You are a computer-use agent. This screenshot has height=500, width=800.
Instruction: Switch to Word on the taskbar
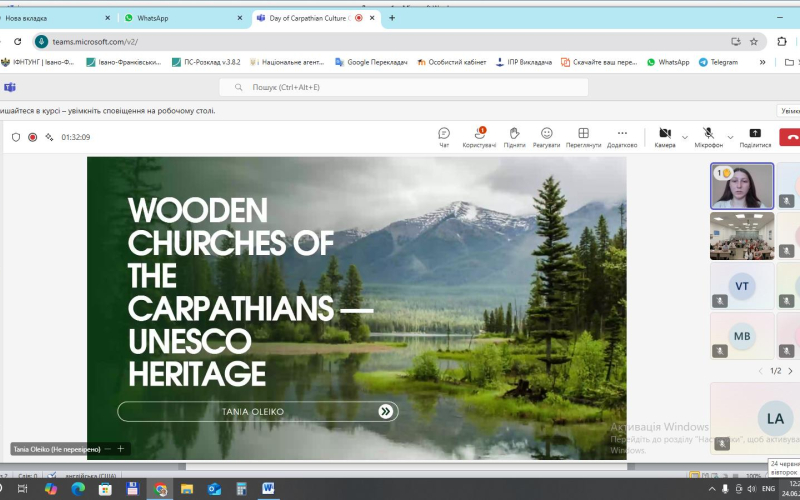pyautogui.click(x=268, y=489)
